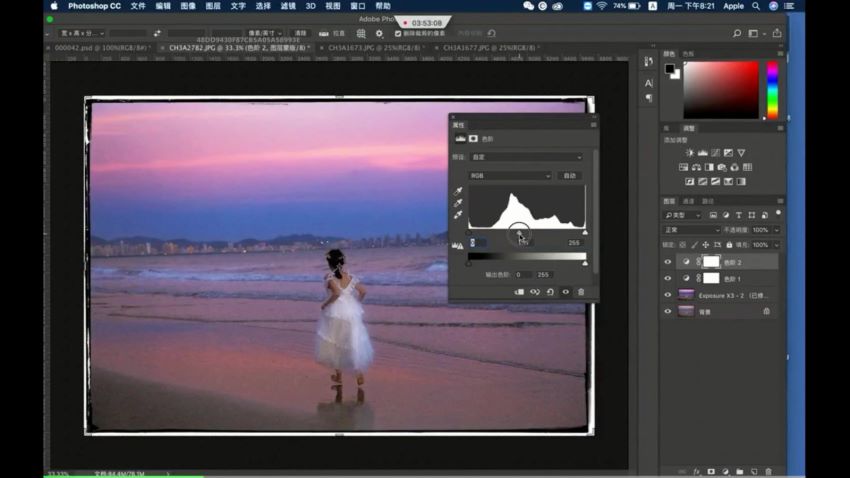Open crop tool gear settings
This screenshot has width=850, height=478.
[x=379, y=34]
